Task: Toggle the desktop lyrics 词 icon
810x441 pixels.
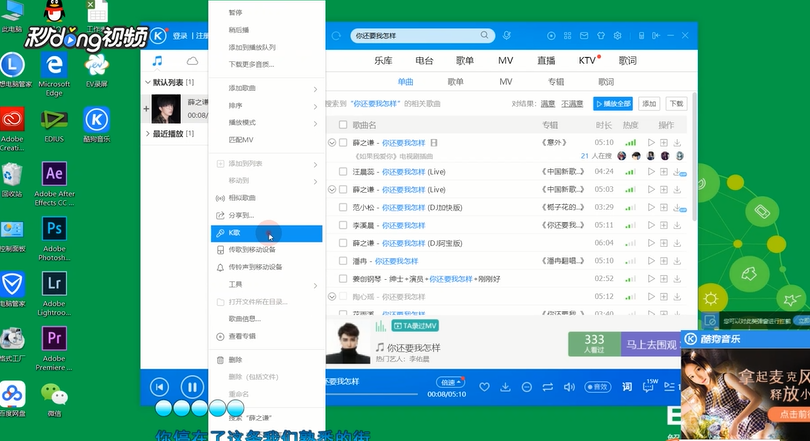Action: [x=627, y=387]
